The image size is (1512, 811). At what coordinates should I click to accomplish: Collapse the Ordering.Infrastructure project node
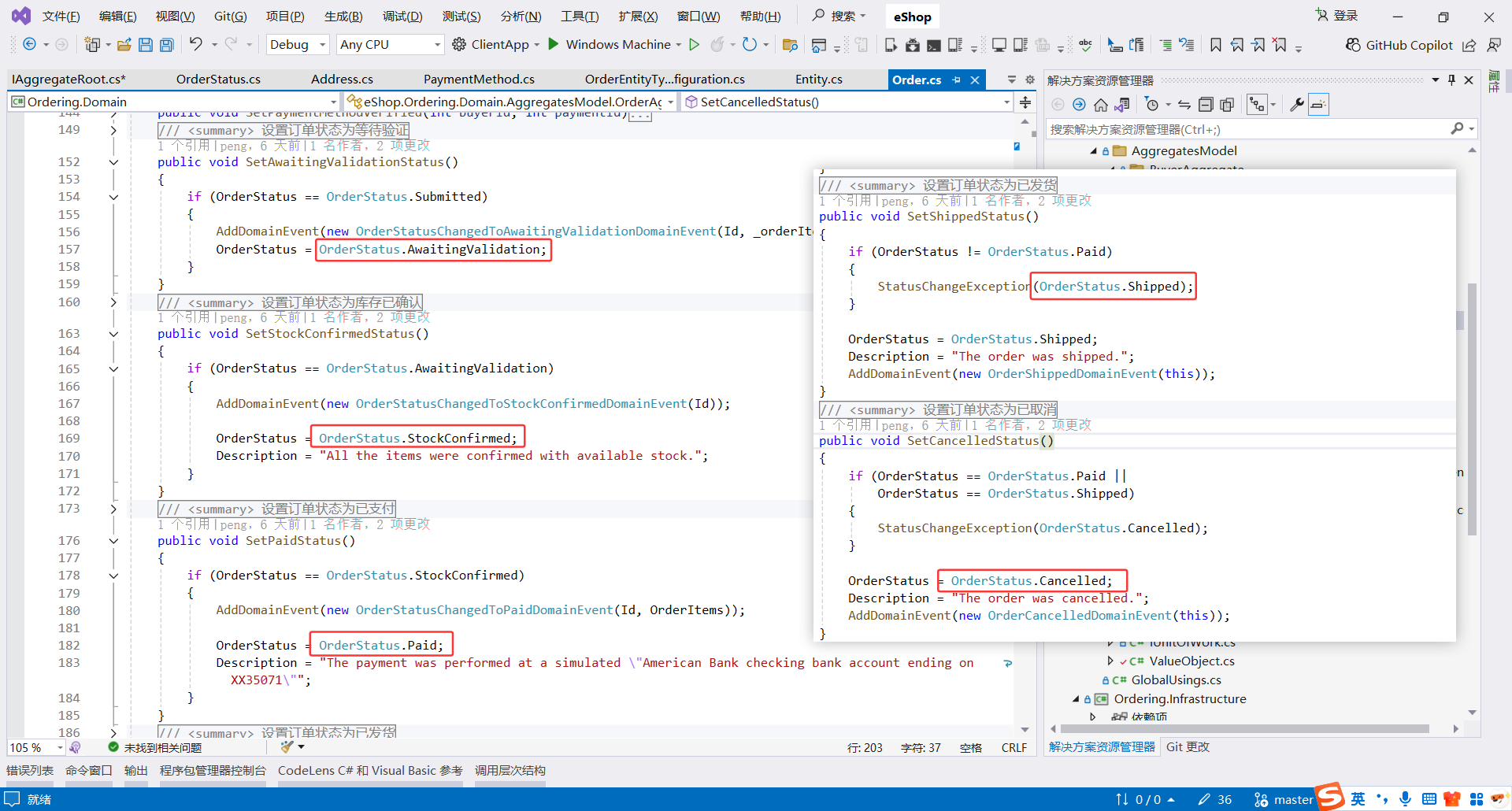pos(1076,699)
